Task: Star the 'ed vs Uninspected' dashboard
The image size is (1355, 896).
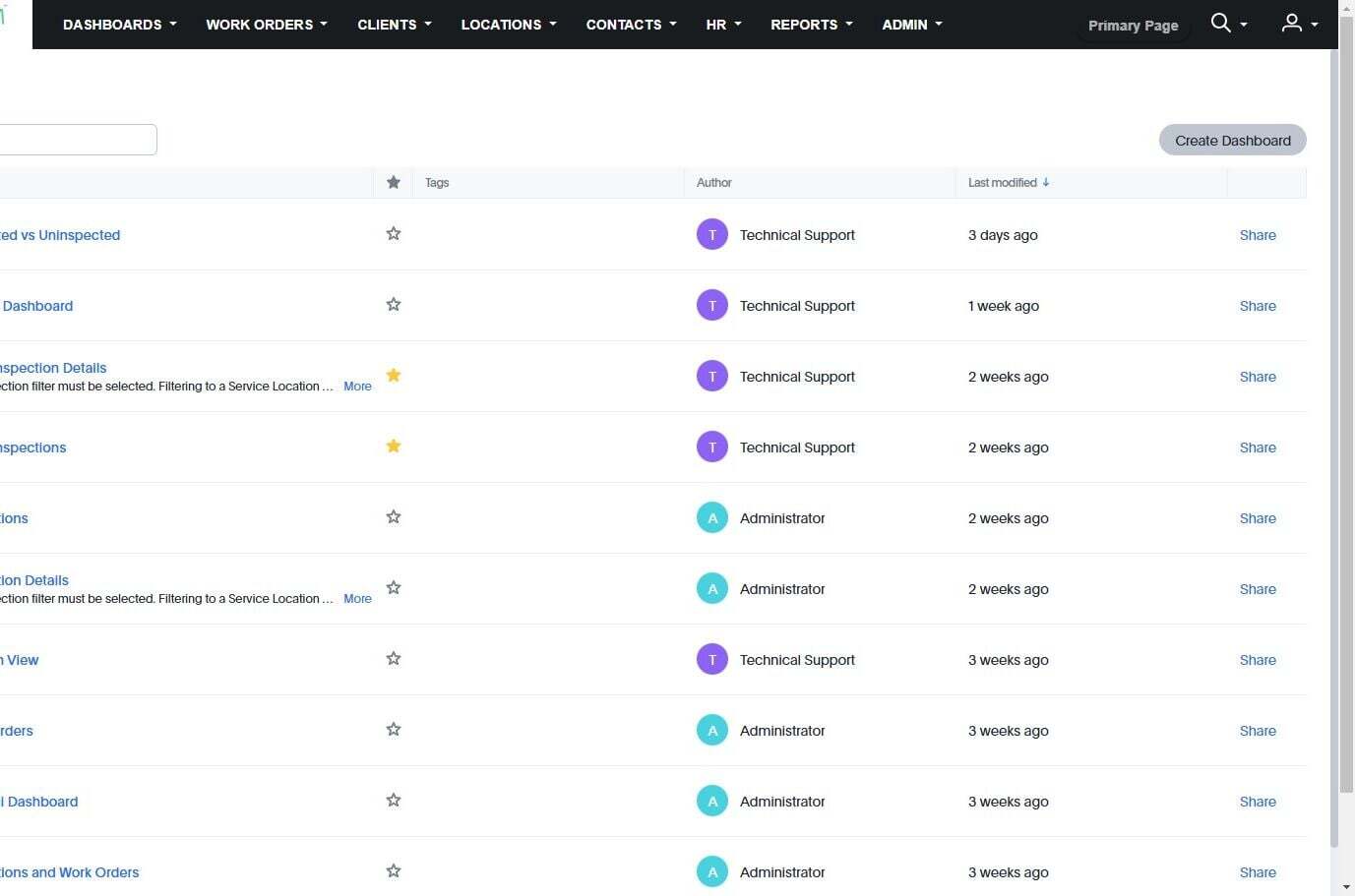Action: click(394, 233)
